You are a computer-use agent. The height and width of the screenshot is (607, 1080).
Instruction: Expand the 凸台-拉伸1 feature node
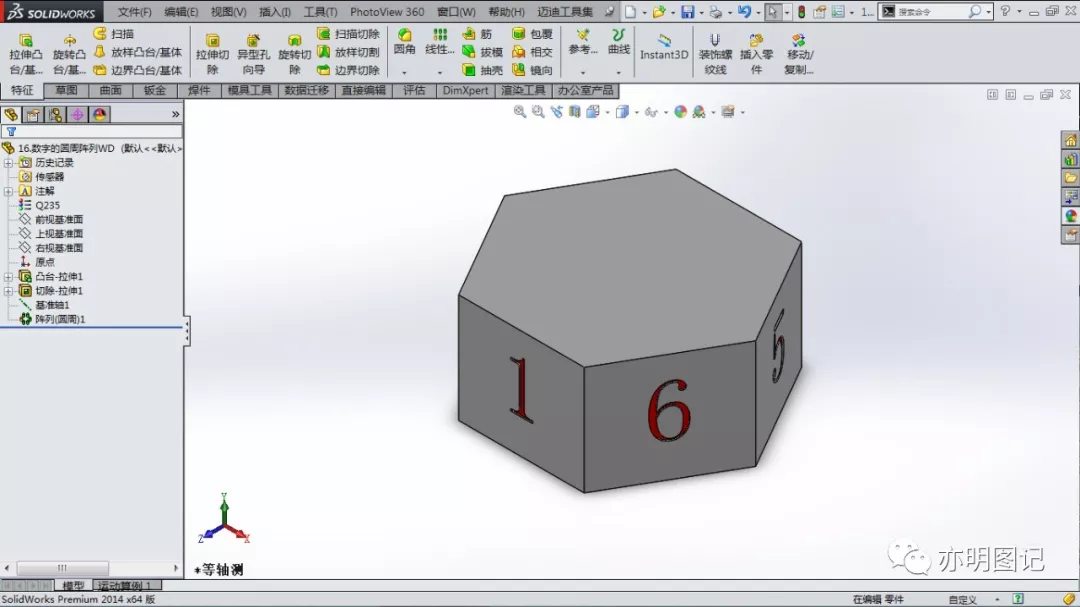8,276
